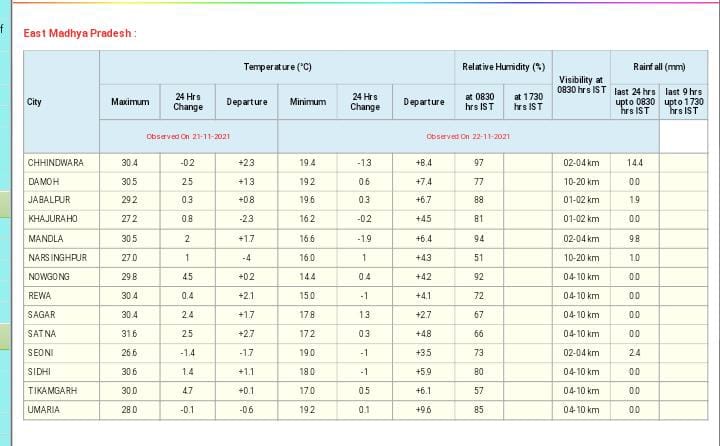Select the Minimum temperature column header

pyautogui.click(x=307, y=102)
